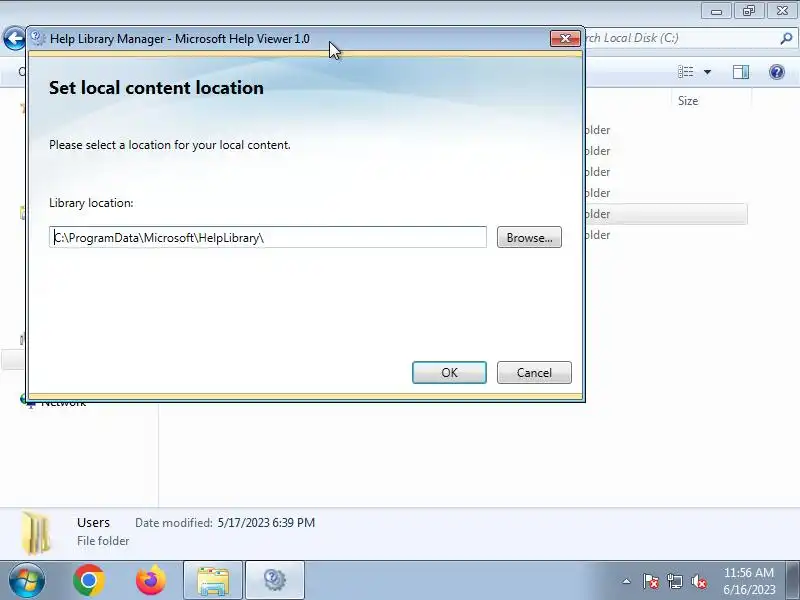This screenshot has width=800, height=600.
Task: Restore down the Explorer window
Action: pyautogui.click(x=748, y=10)
